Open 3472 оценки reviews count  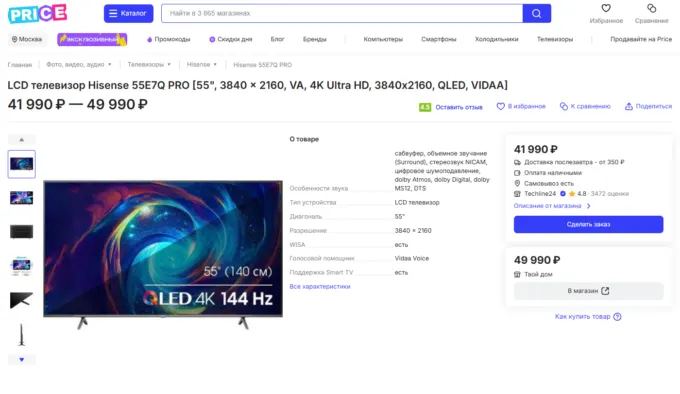[x=609, y=194]
